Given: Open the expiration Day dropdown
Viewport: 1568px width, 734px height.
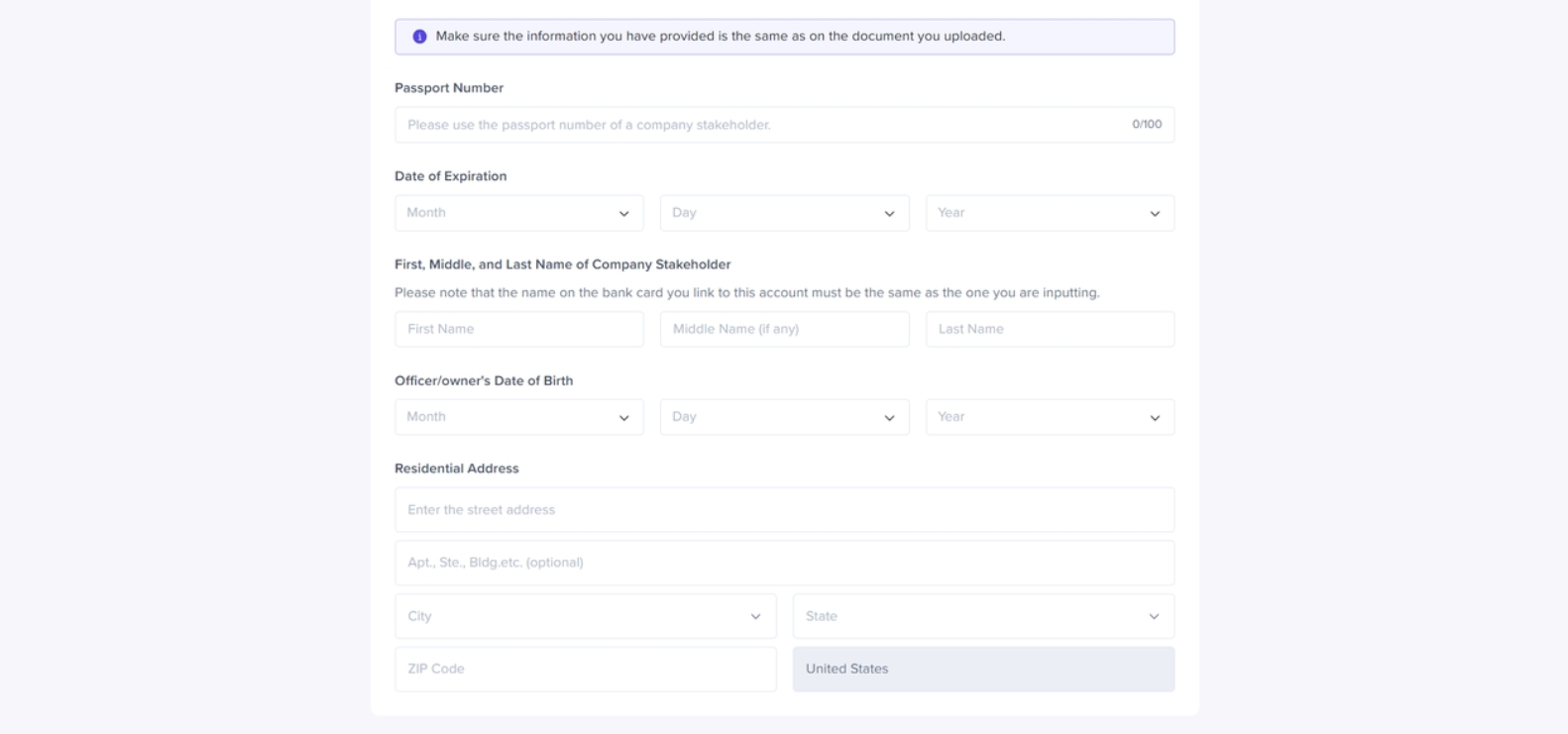Looking at the screenshot, I should click(x=783, y=213).
